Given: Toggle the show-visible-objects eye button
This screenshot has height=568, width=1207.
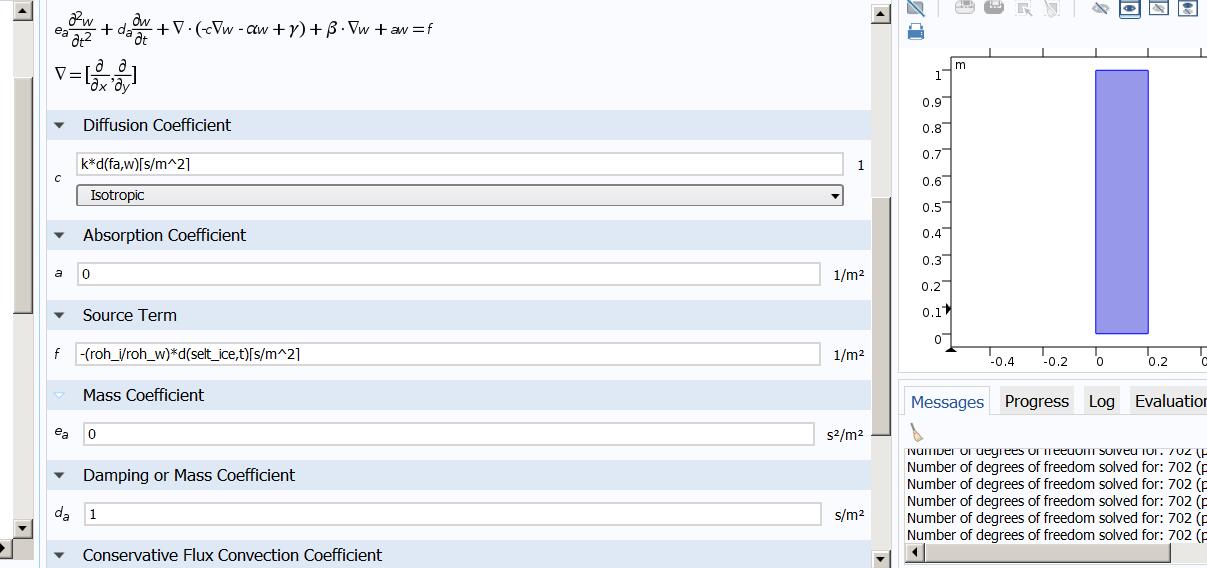Looking at the screenshot, I should 1129,8.
